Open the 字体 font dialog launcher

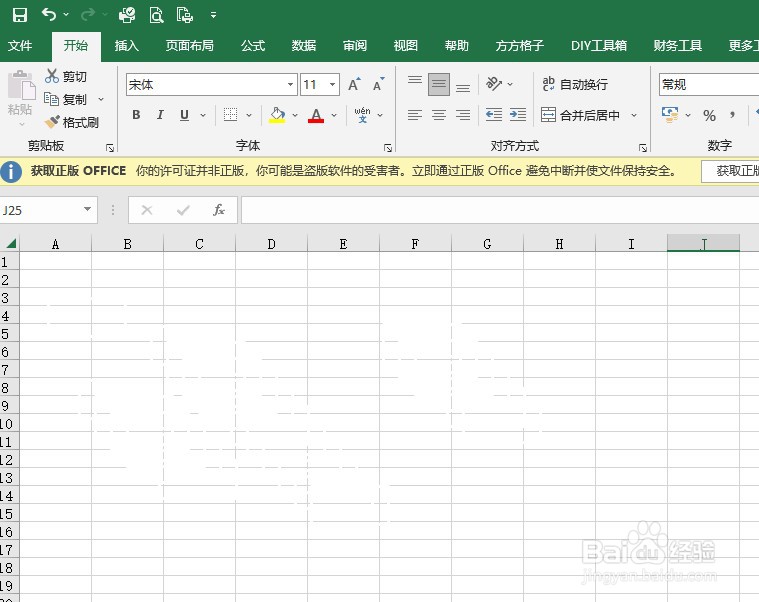(388, 148)
